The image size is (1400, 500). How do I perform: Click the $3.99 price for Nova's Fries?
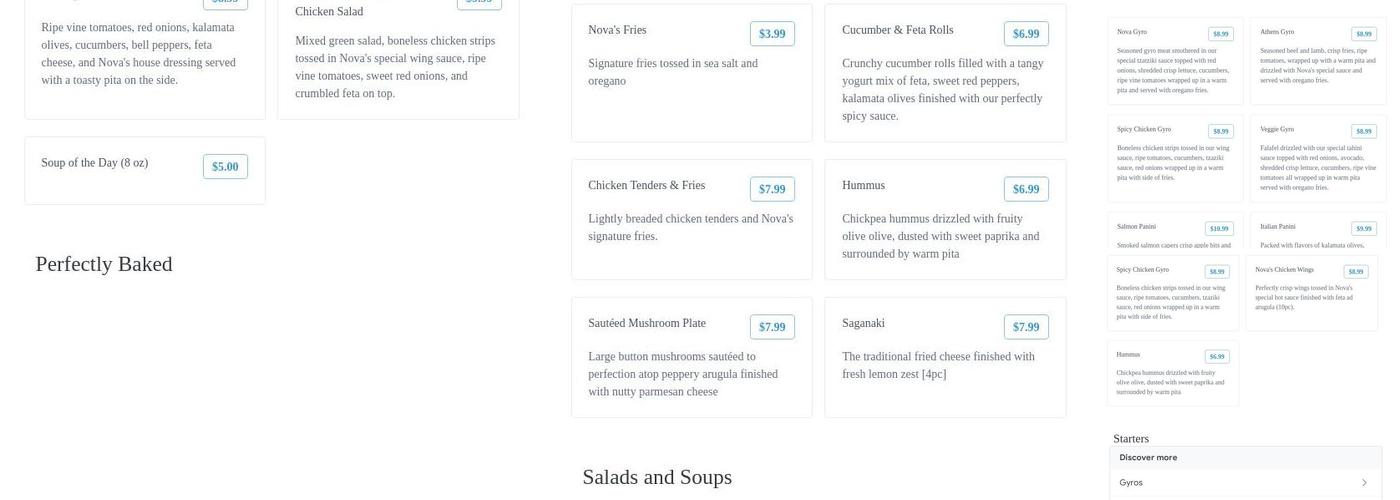(x=772, y=34)
